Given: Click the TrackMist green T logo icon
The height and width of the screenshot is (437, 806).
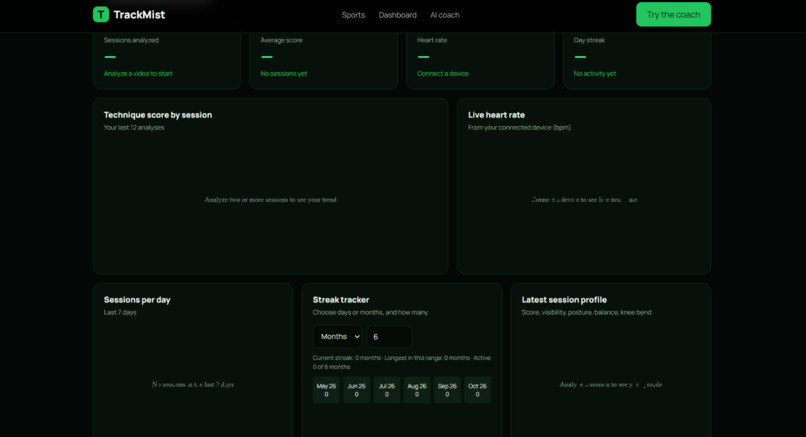Looking at the screenshot, I should pos(101,14).
